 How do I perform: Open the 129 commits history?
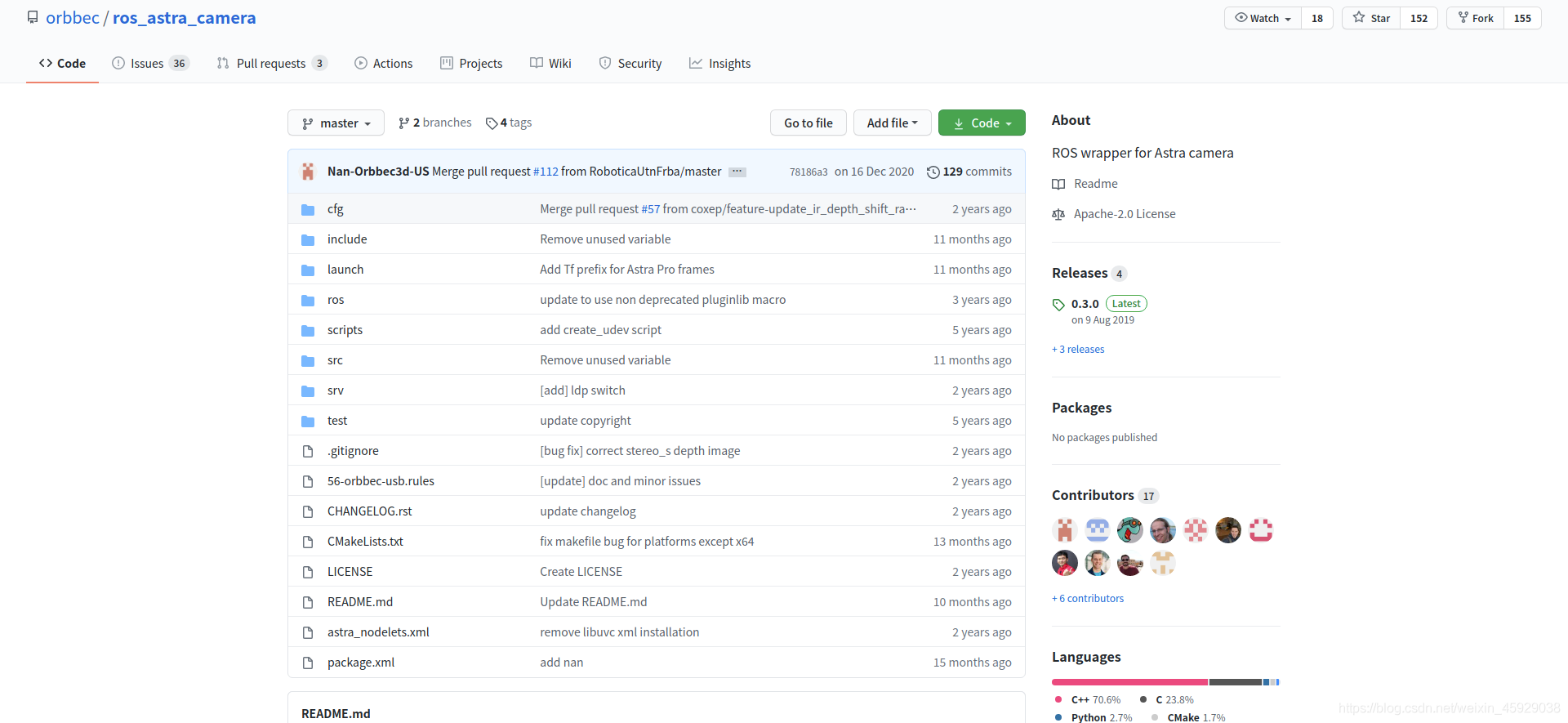(969, 172)
